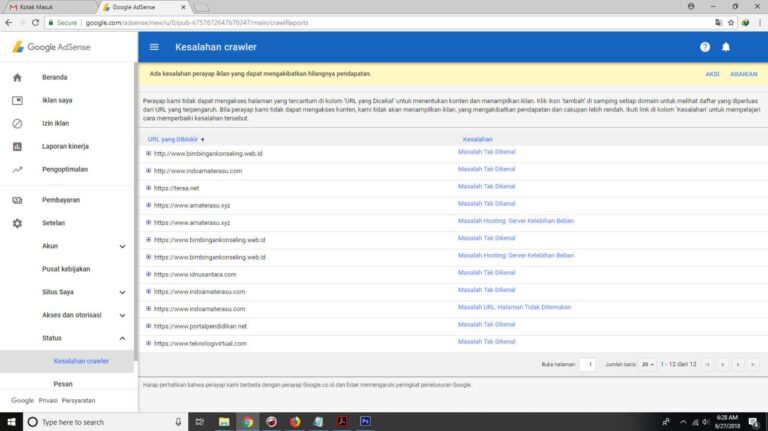Click the Setelan gear icon
The width and height of the screenshot is (768, 431).
17,223
